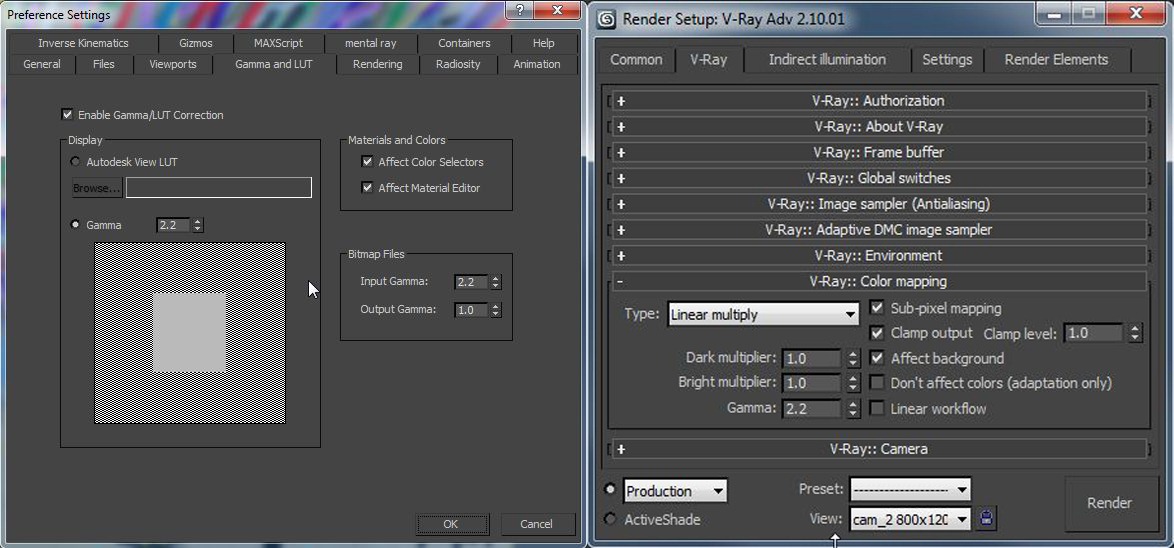Open the Containers tab

pyautogui.click(x=464, y=43)
